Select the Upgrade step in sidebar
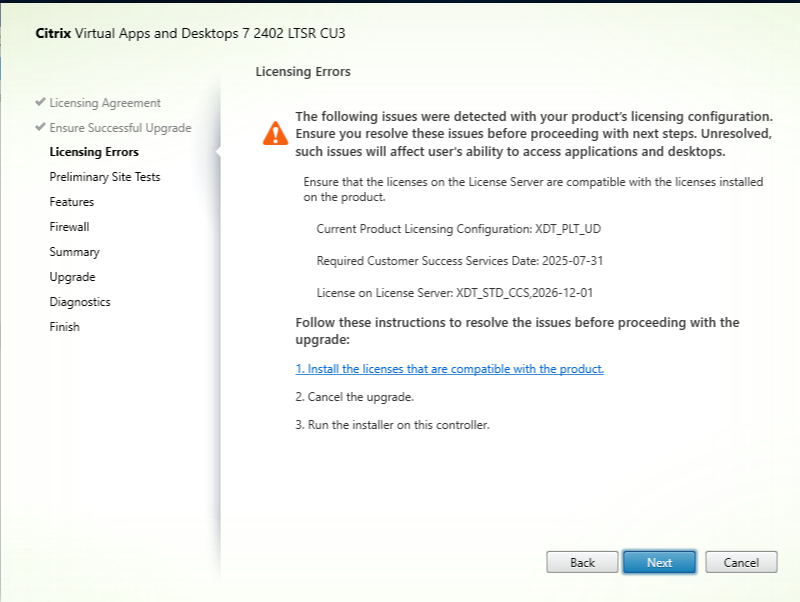Viewport: 800px width, 602px height. 72,277
